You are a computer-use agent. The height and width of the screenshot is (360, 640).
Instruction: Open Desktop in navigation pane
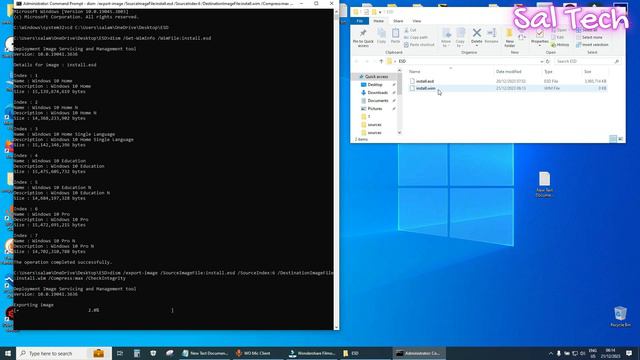[375, 84]
